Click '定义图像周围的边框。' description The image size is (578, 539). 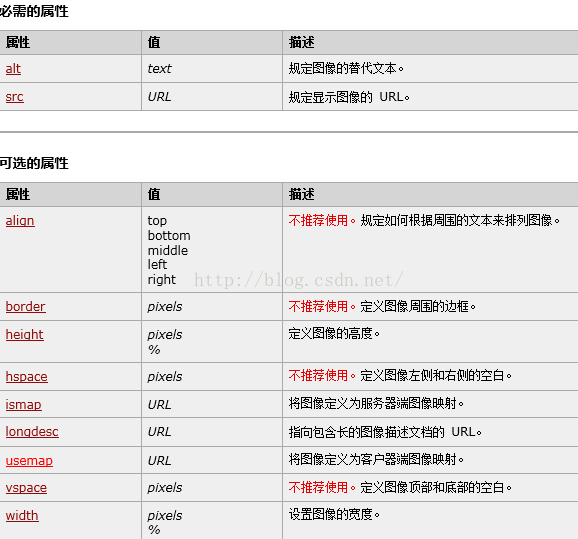[x=418, y=306]
